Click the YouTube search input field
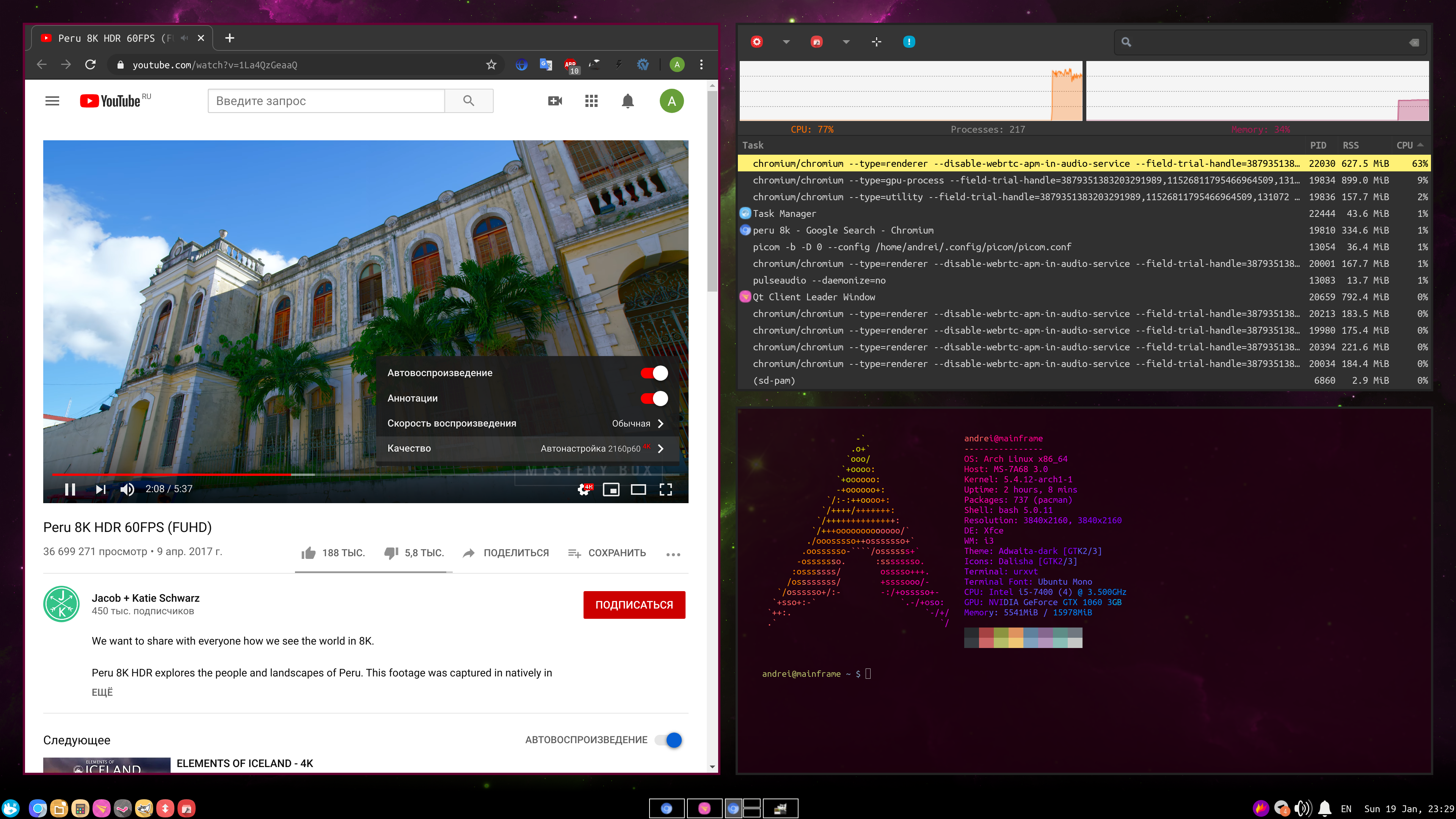The image size is (1456, 819). [326, 100]
